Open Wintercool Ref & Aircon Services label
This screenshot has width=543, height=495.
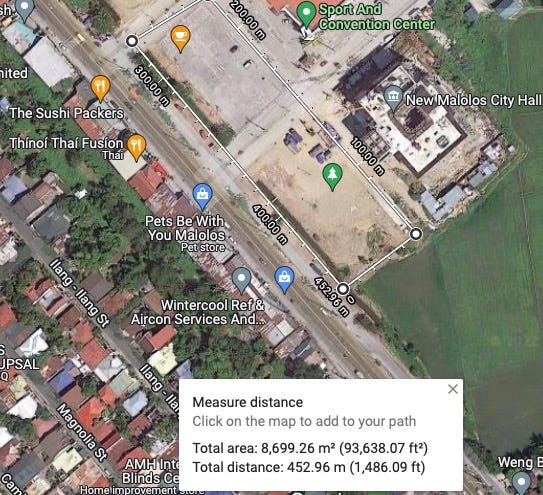(x=197, y=312)
